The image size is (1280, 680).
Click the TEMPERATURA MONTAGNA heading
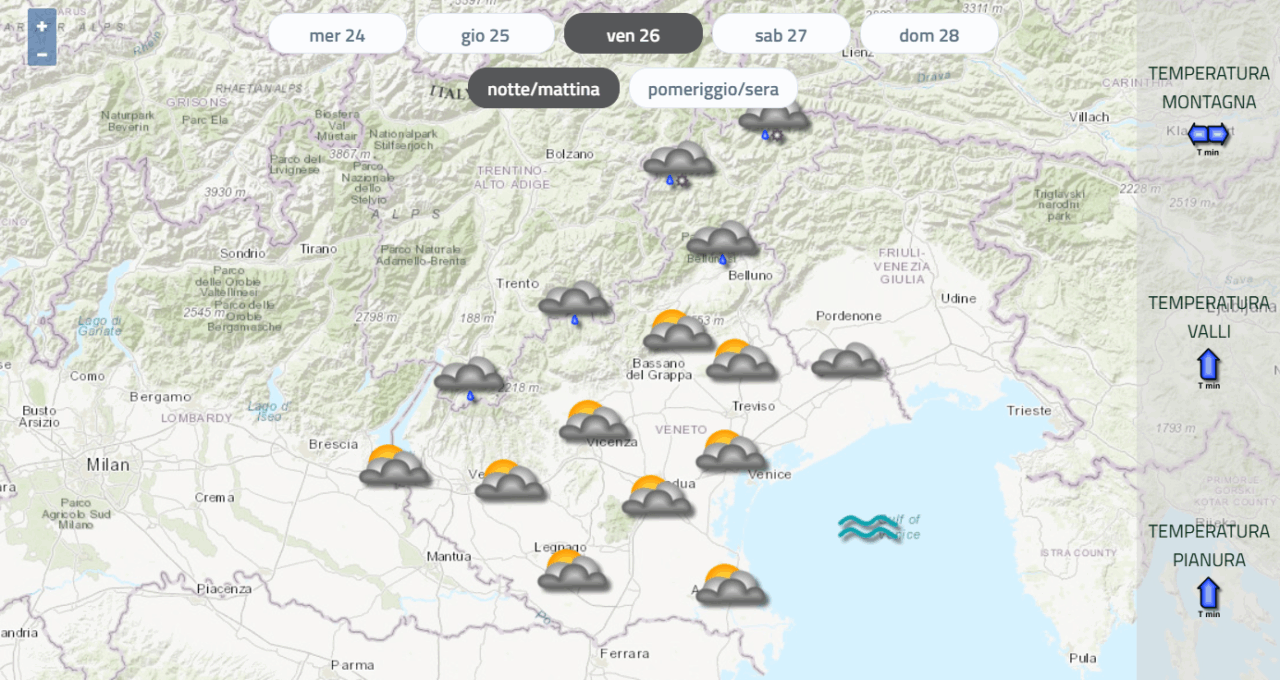pyautogui.click(x=1209, y=88)
